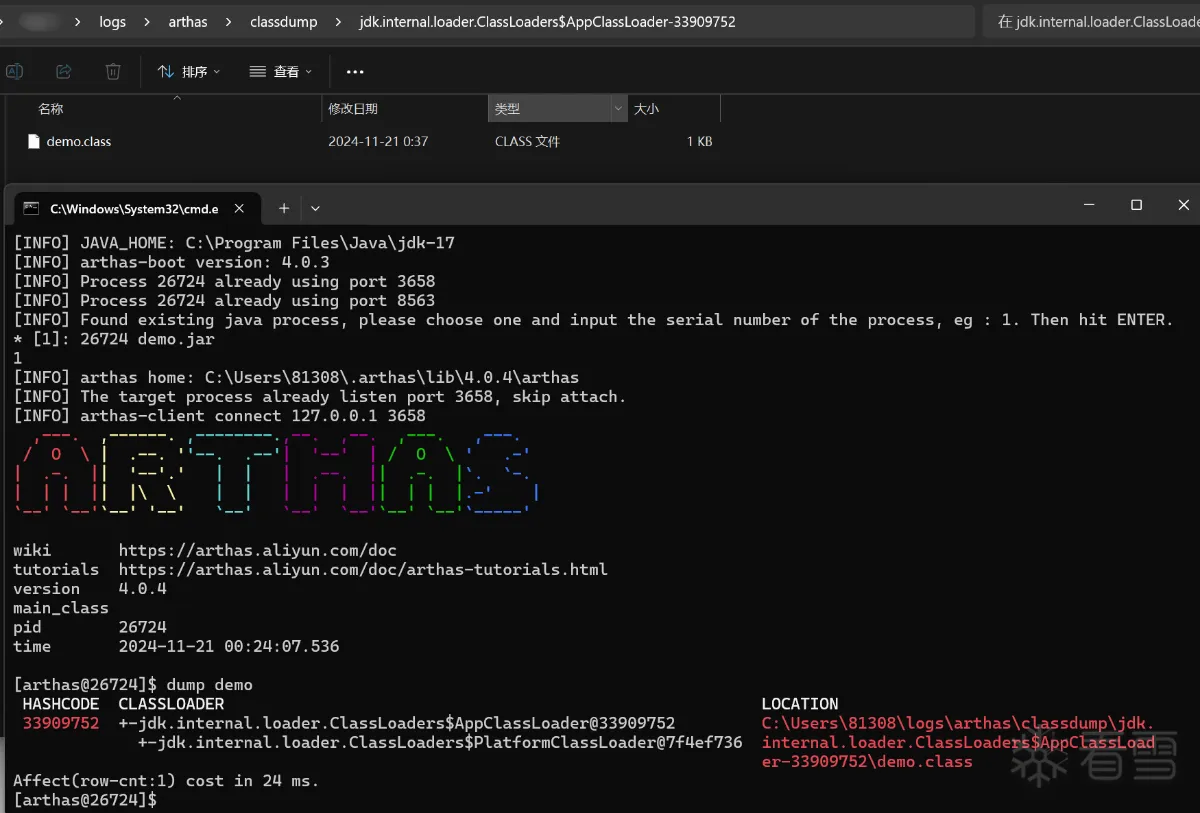The image size is (1200, 813).
Task: Open the 查看 view menu
Action: click(281, 71)
